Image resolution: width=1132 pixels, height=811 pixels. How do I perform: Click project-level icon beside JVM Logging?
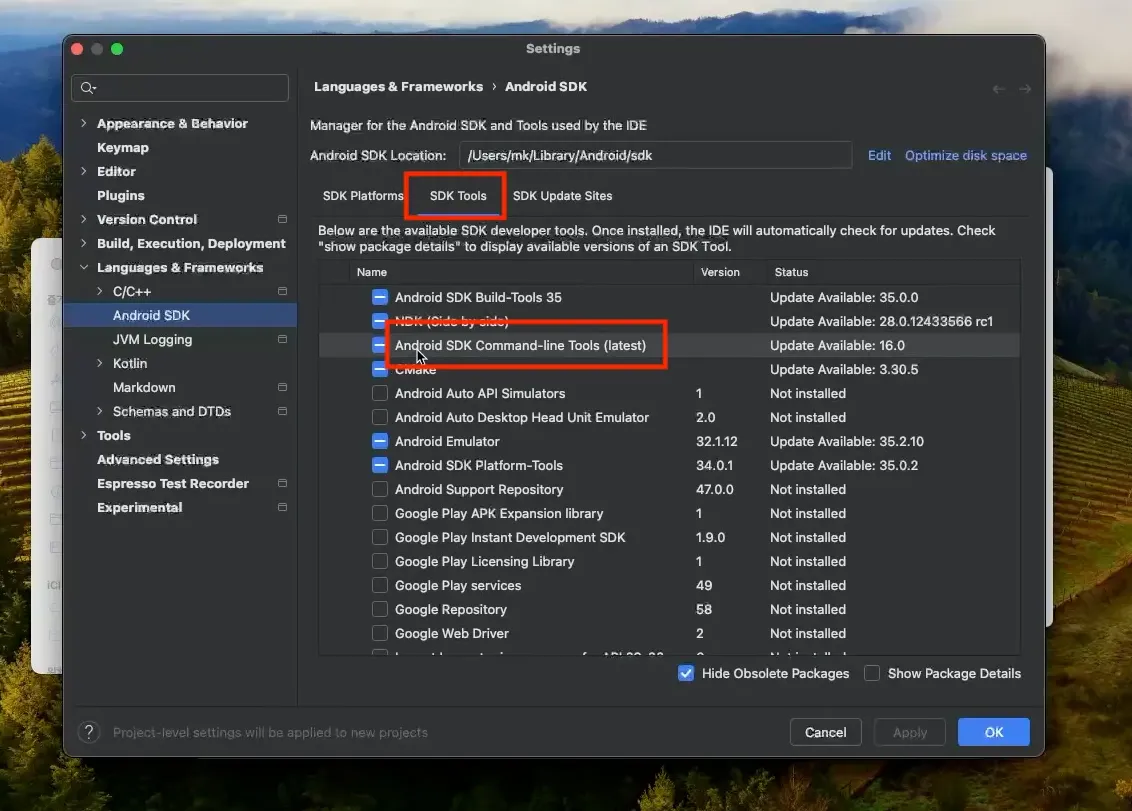282,339
